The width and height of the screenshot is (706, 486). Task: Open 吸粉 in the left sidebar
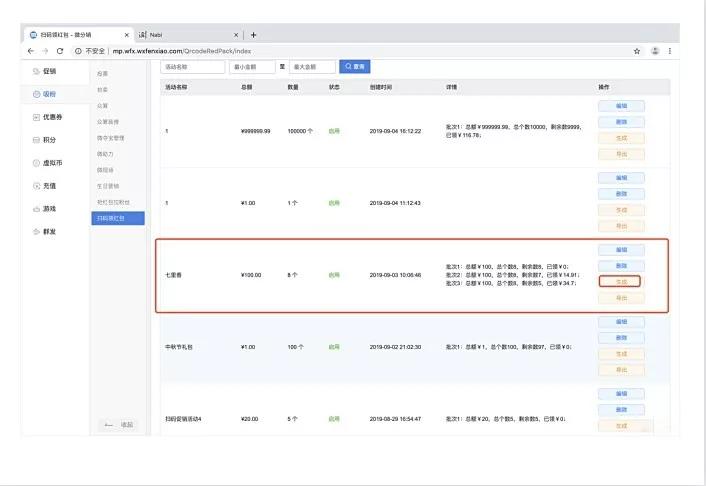coord(45,94)
